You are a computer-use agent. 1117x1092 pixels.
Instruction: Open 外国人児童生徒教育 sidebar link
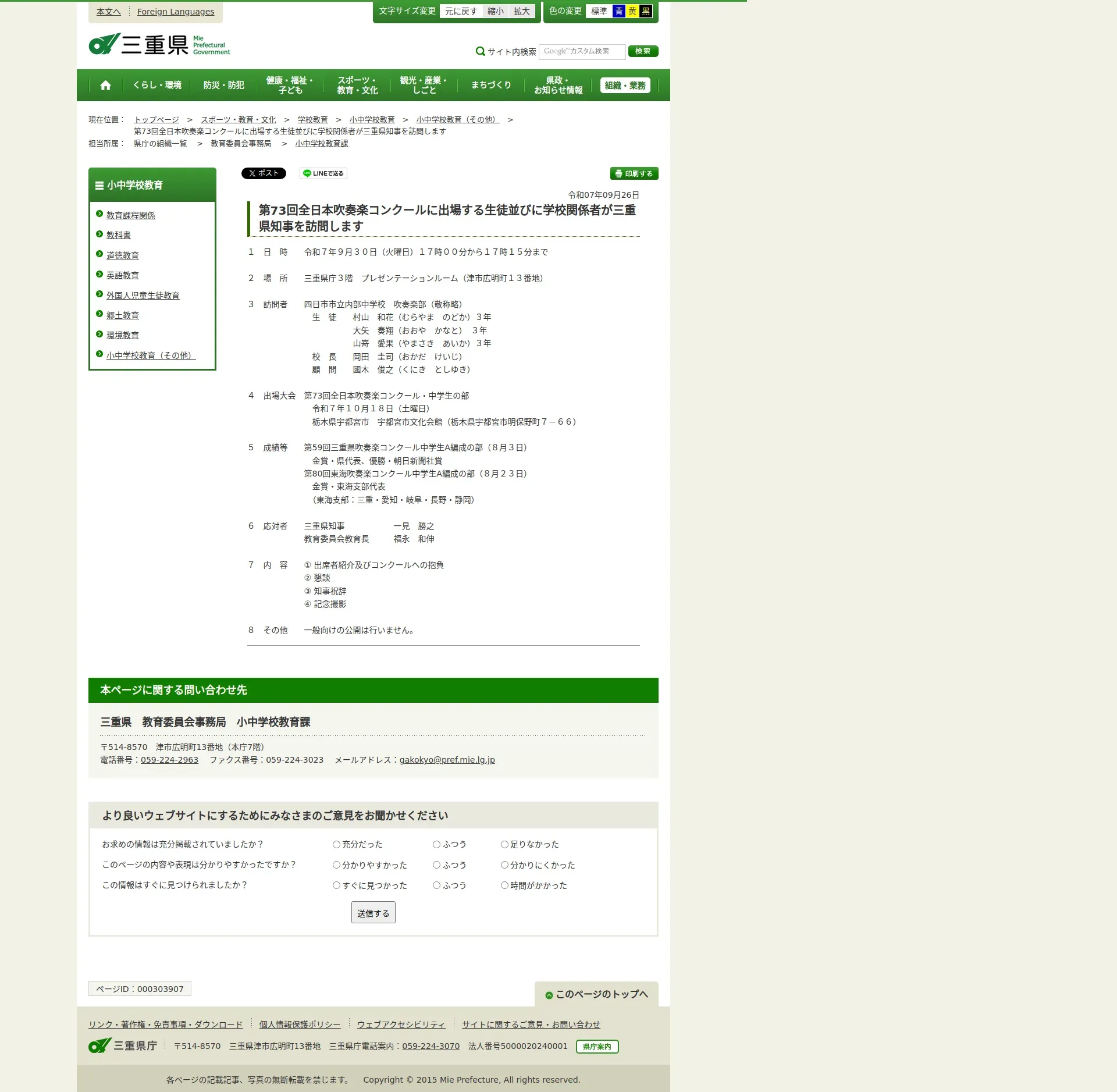pyautogui.click(x=143, y=296)
